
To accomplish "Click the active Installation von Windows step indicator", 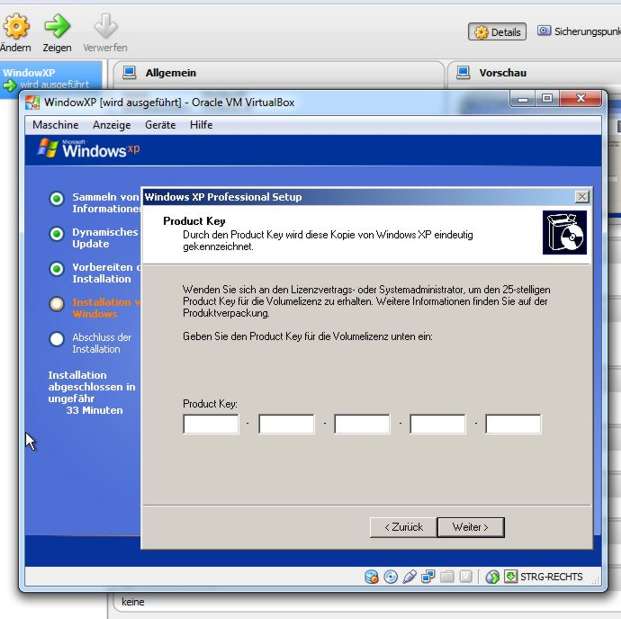I will [57, 304].
